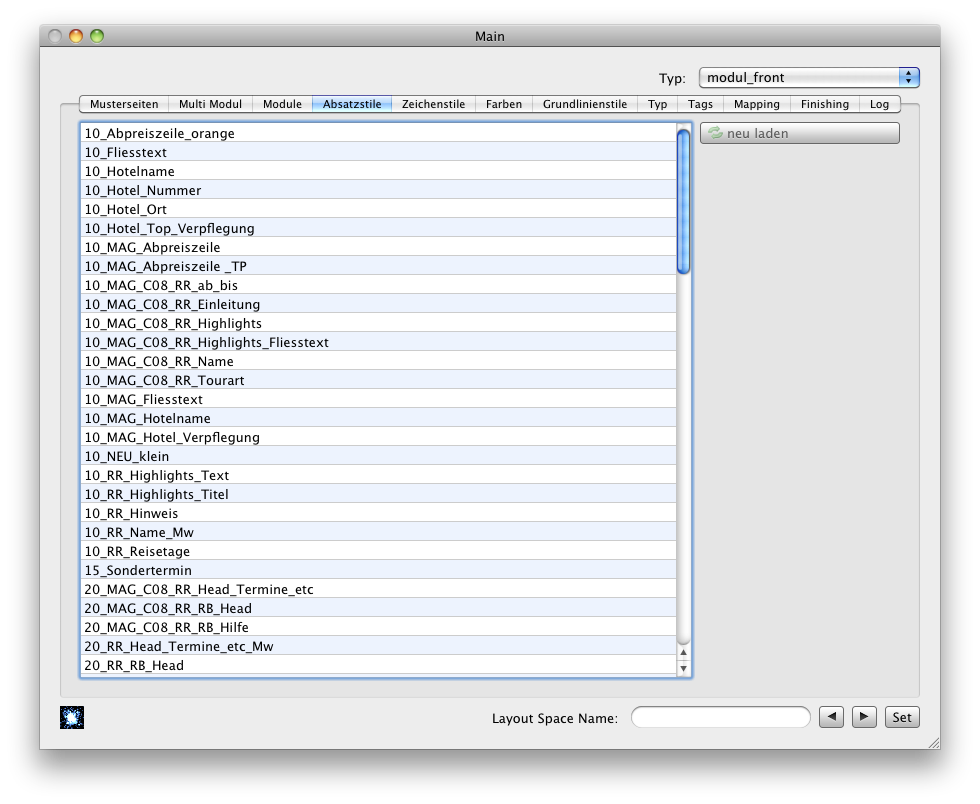
Task: Click the next arrow button
Action: click(865, 717)
